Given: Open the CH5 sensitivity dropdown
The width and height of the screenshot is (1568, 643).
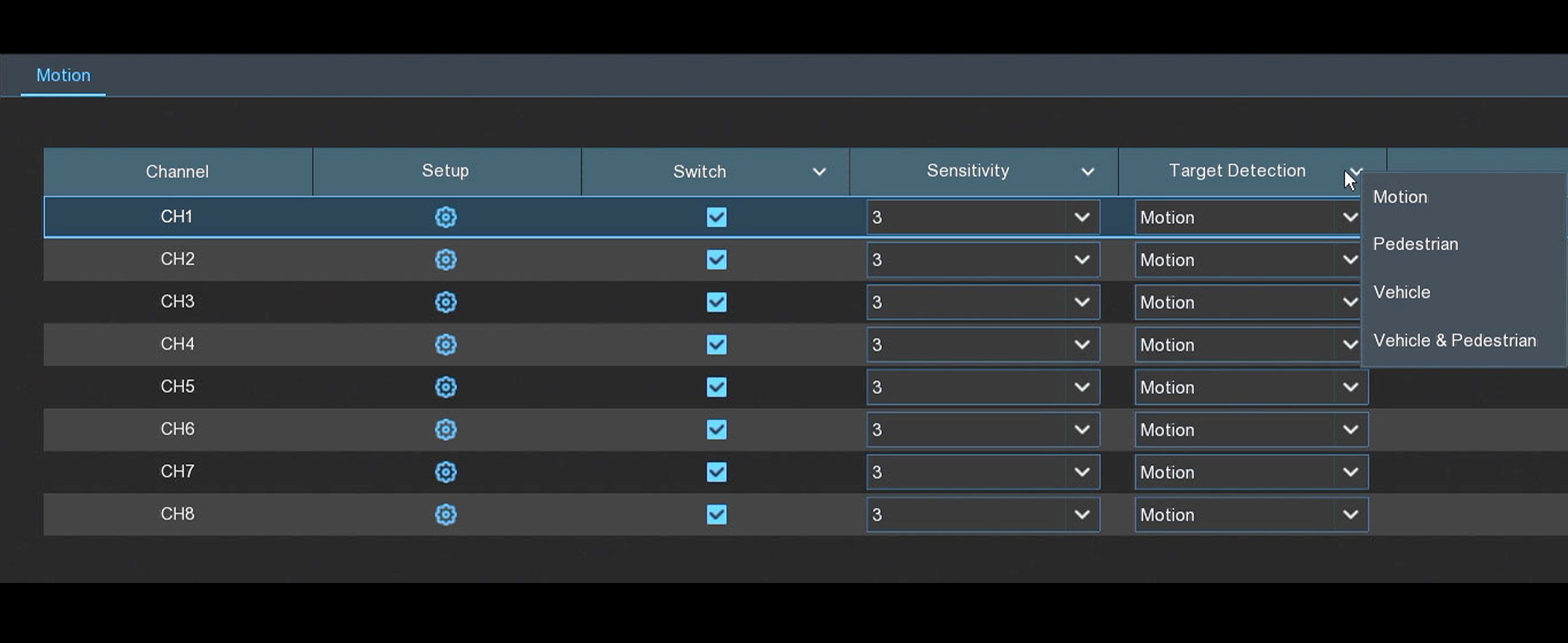Looking at the screenshot, I should pos(983,387).
